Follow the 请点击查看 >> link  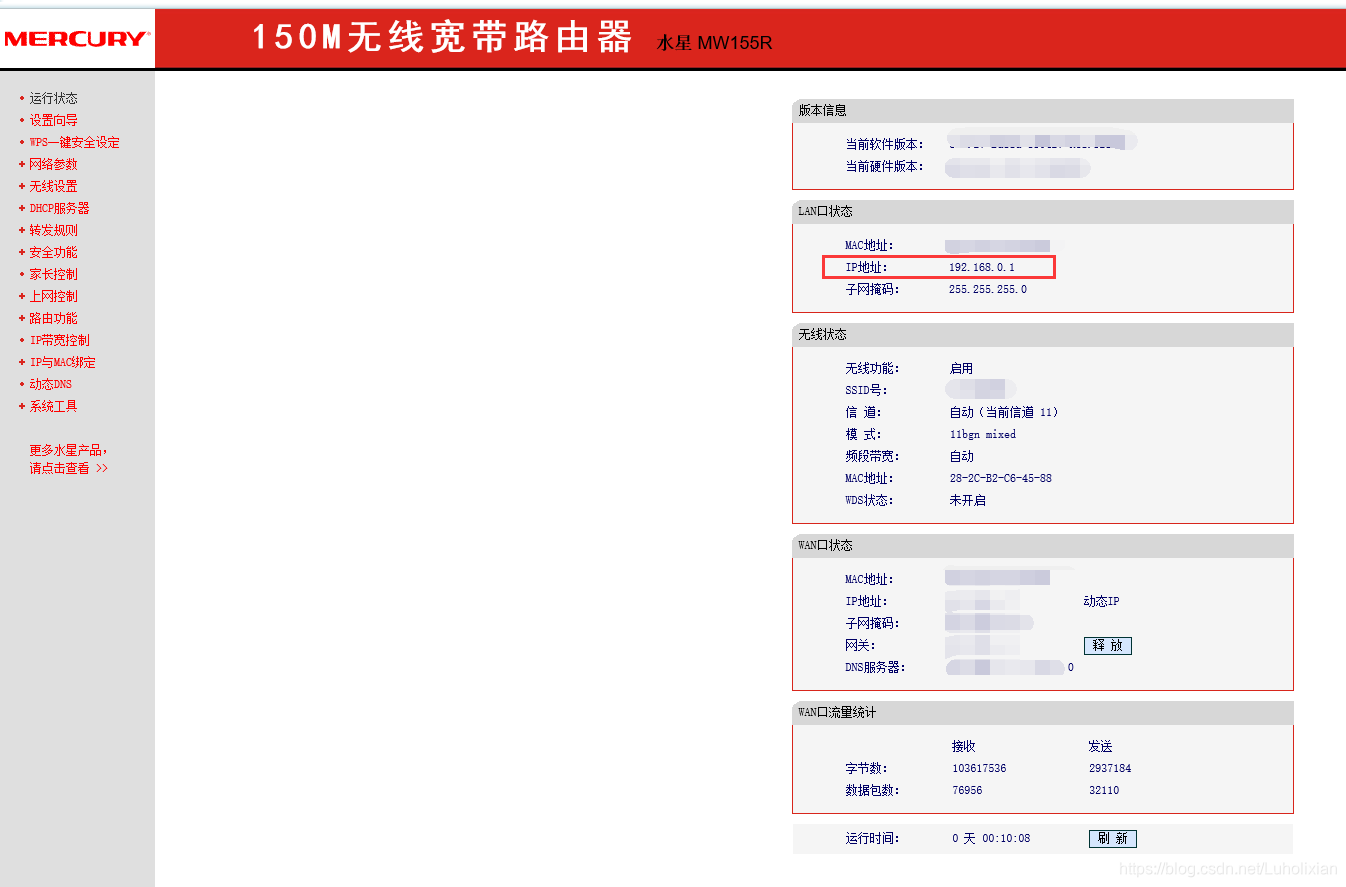click(x=68, y=468)
